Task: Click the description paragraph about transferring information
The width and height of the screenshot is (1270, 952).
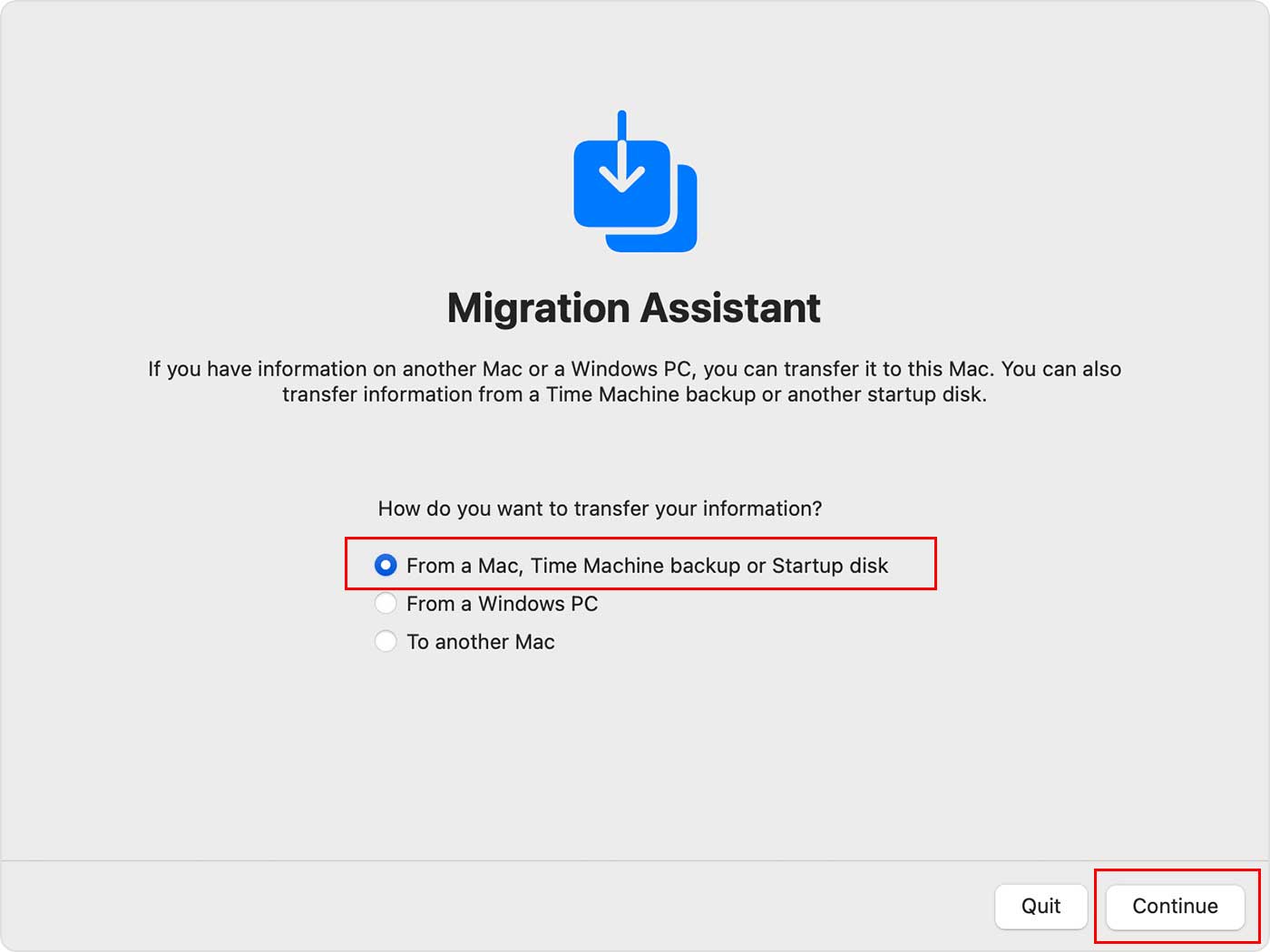Action: tap(635, 382)
